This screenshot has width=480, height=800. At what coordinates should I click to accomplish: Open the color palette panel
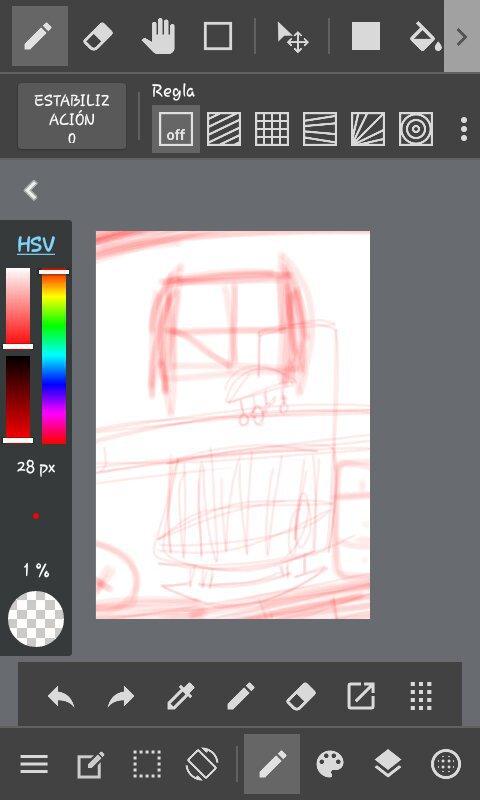(x=331, y=764)
